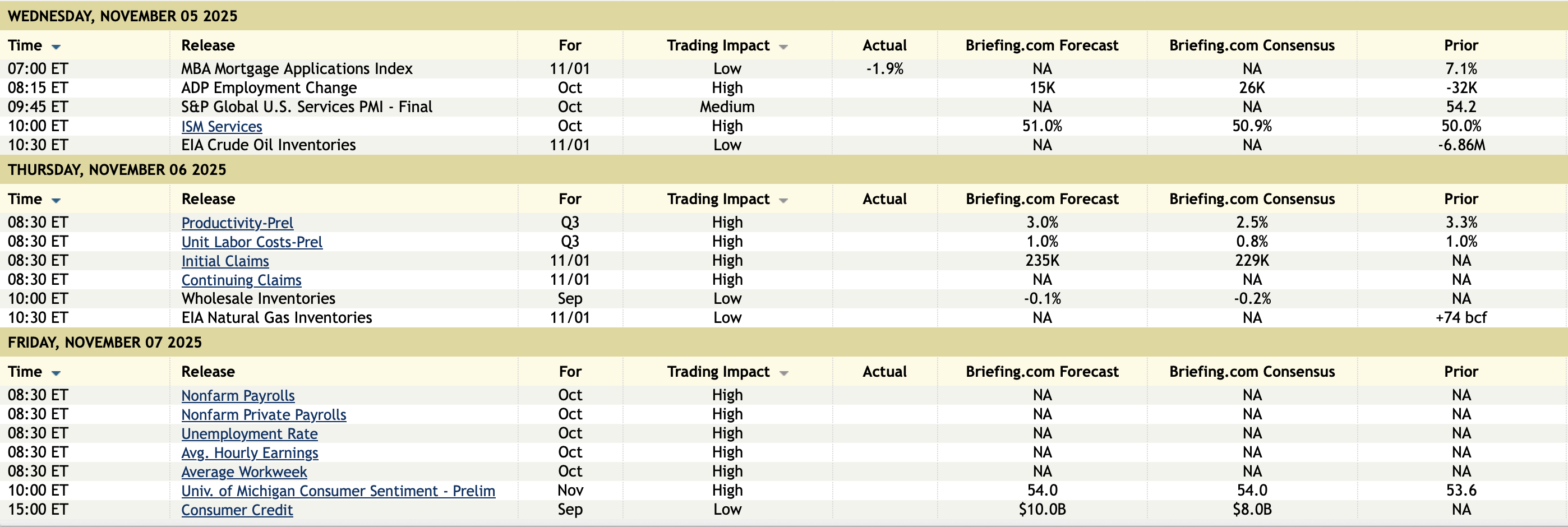Click the Consumer Credit link
The width and height of the screenshot is (1568, 527).
pos(237,510)
